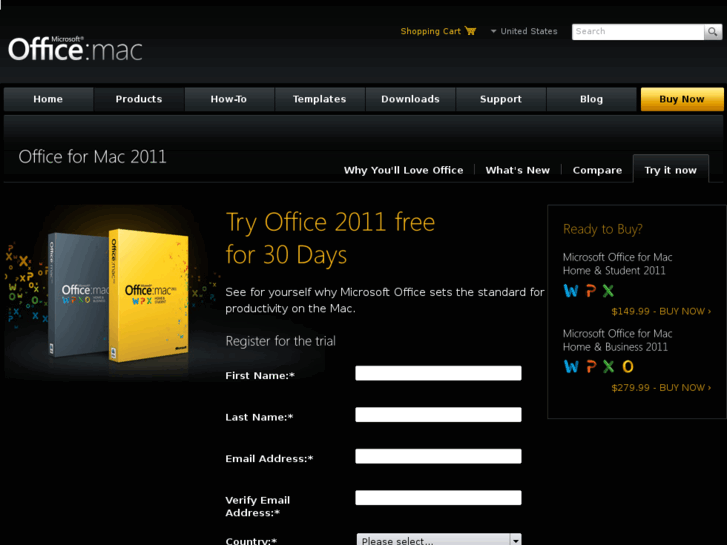
Task: Click the Email Address input field
Action: pos(438,456)
